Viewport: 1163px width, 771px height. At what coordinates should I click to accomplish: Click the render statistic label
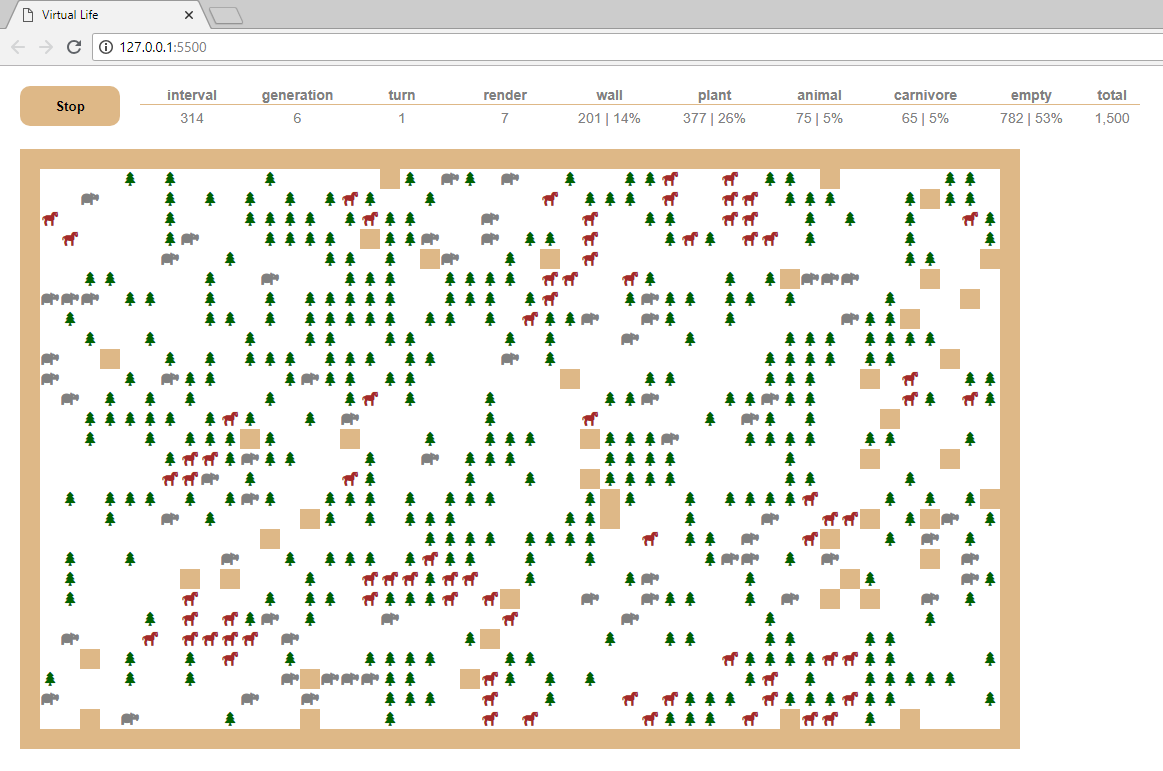coord(505,95)
